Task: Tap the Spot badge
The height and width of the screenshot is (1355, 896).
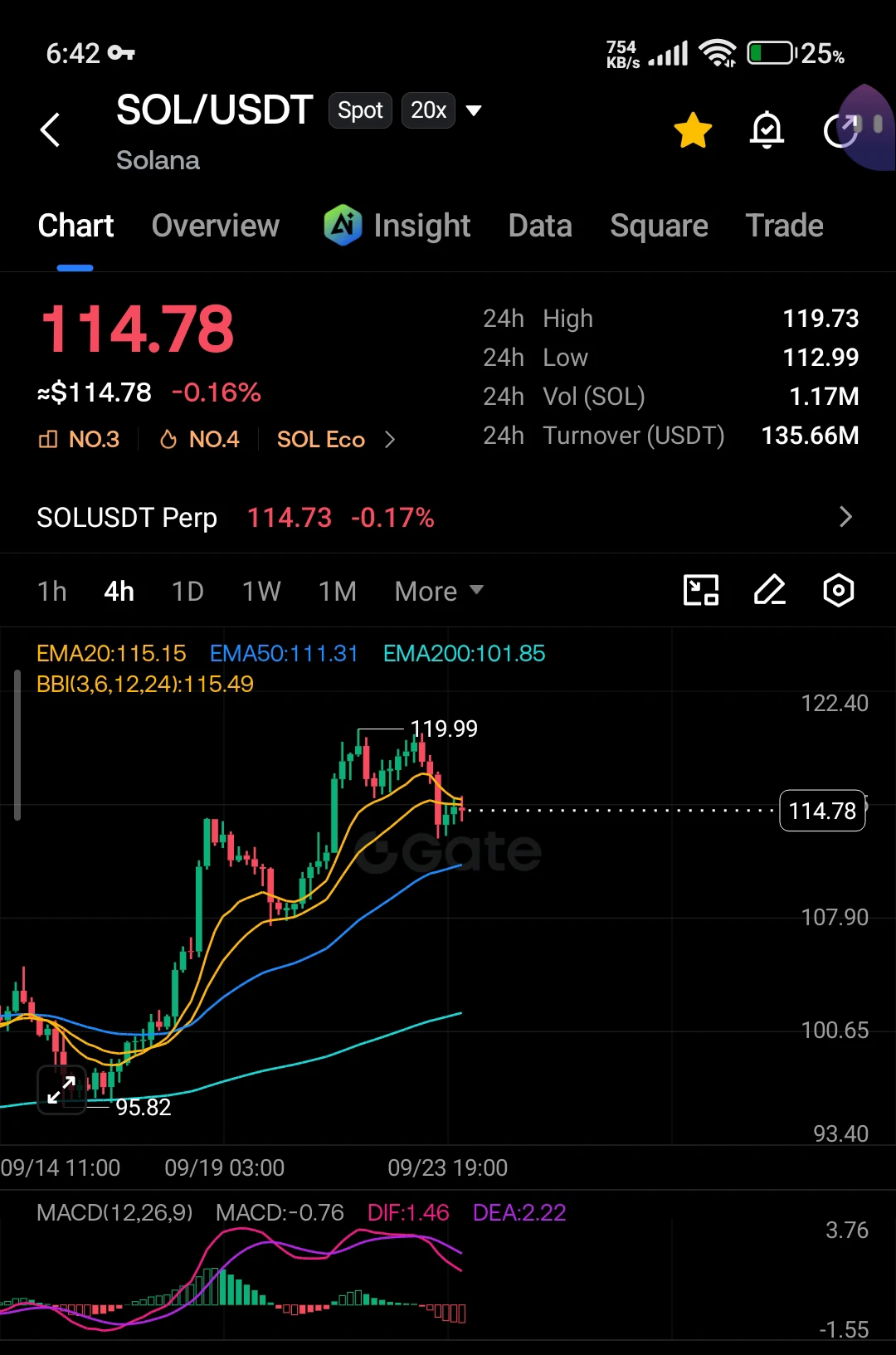Action: pyautogui.click(x=360, y=110)
